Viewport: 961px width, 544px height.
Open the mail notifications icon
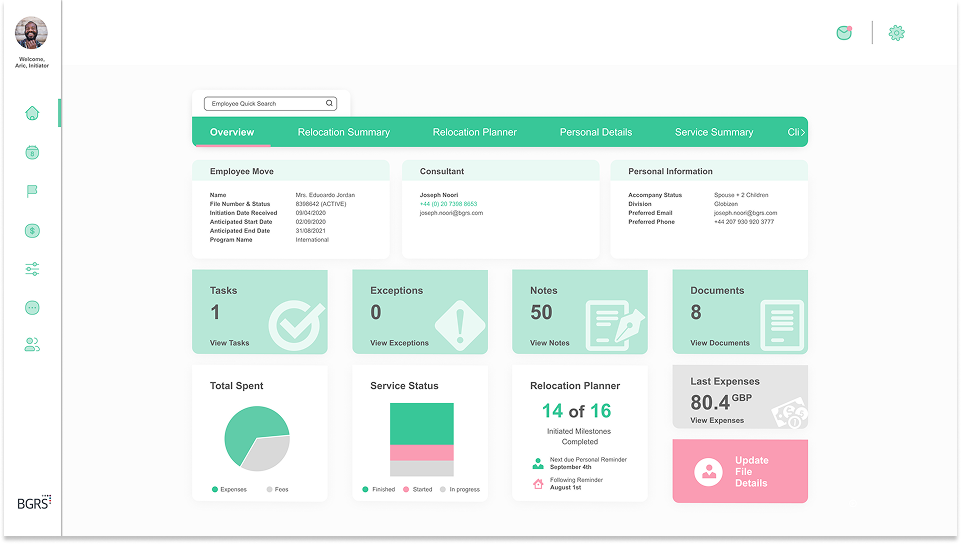(x=845, y=33)
